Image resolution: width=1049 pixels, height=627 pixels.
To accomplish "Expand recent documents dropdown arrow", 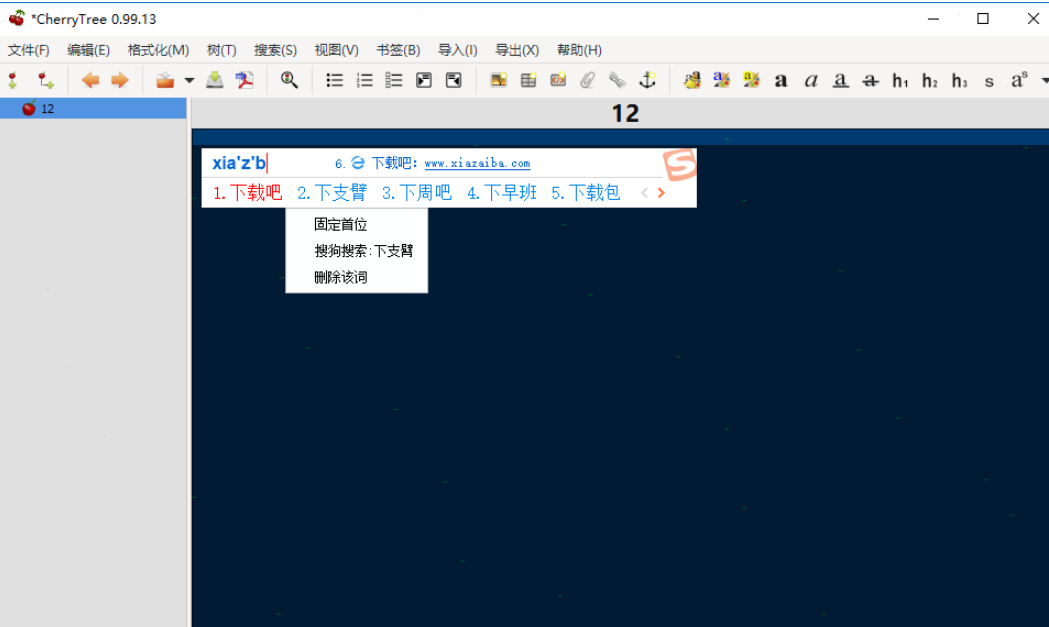I will 189,81.
